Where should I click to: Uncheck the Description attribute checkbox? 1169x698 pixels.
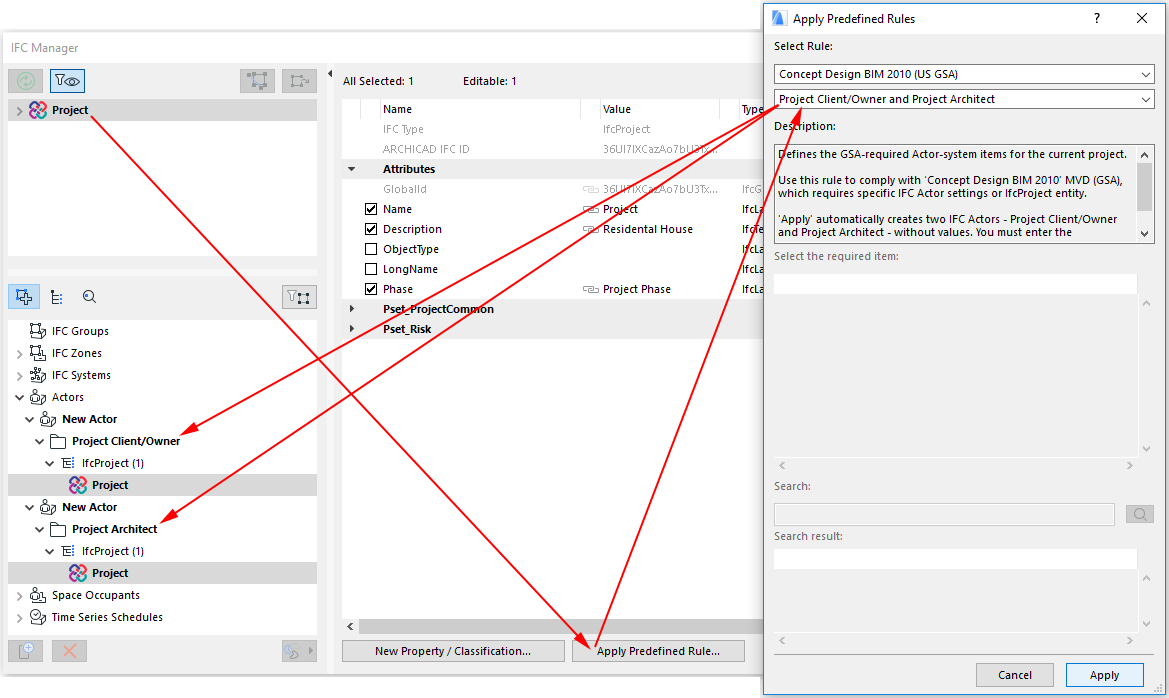click(371, 229)
